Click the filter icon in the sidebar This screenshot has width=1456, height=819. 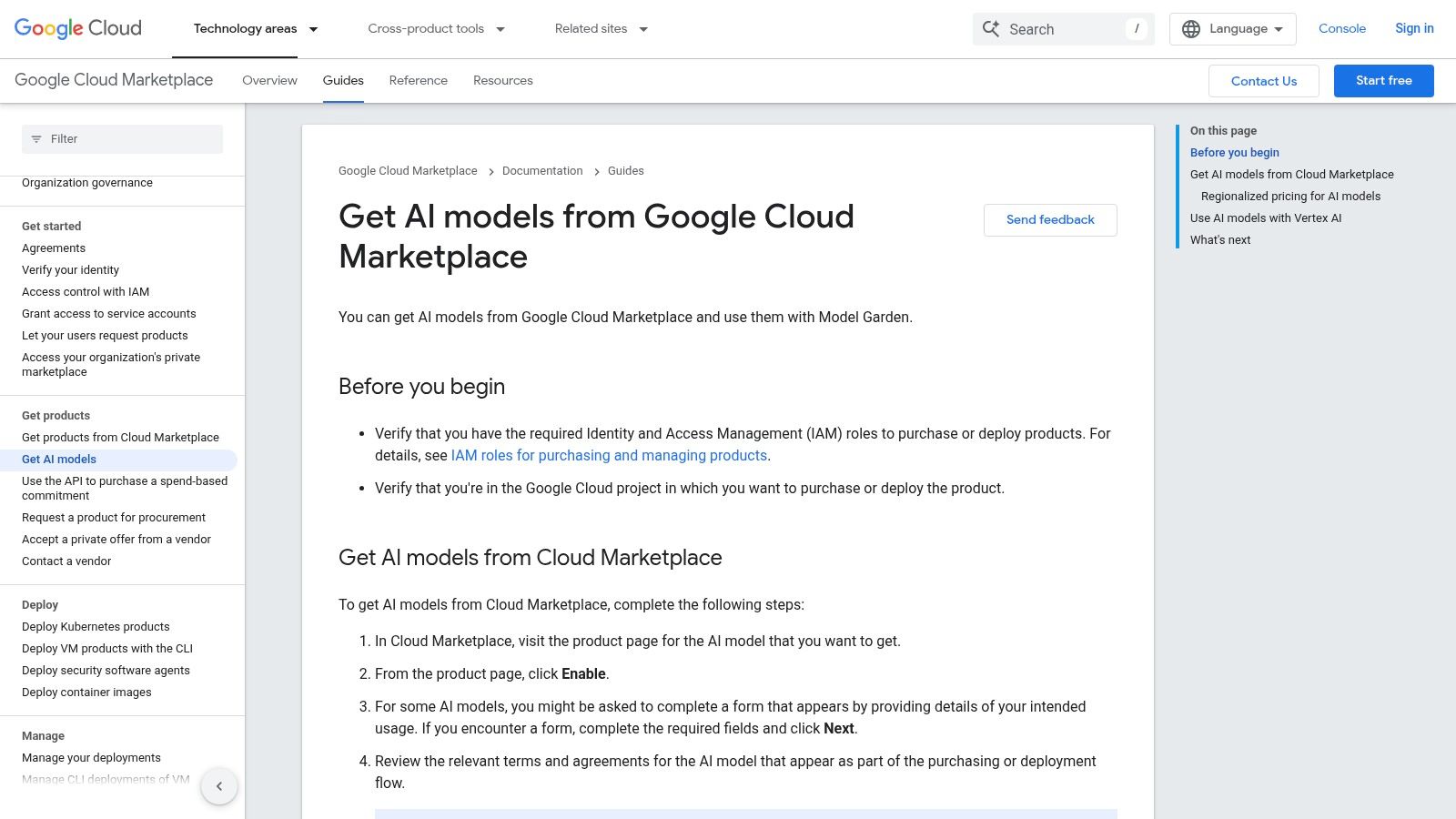pos(37,138)
